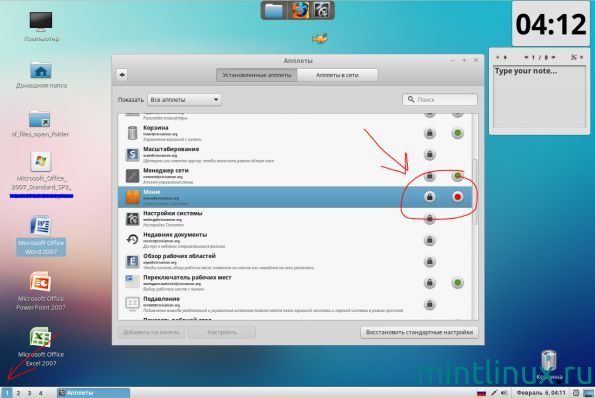Click the applets list vertical scrollbar

[x=474, y=192]
